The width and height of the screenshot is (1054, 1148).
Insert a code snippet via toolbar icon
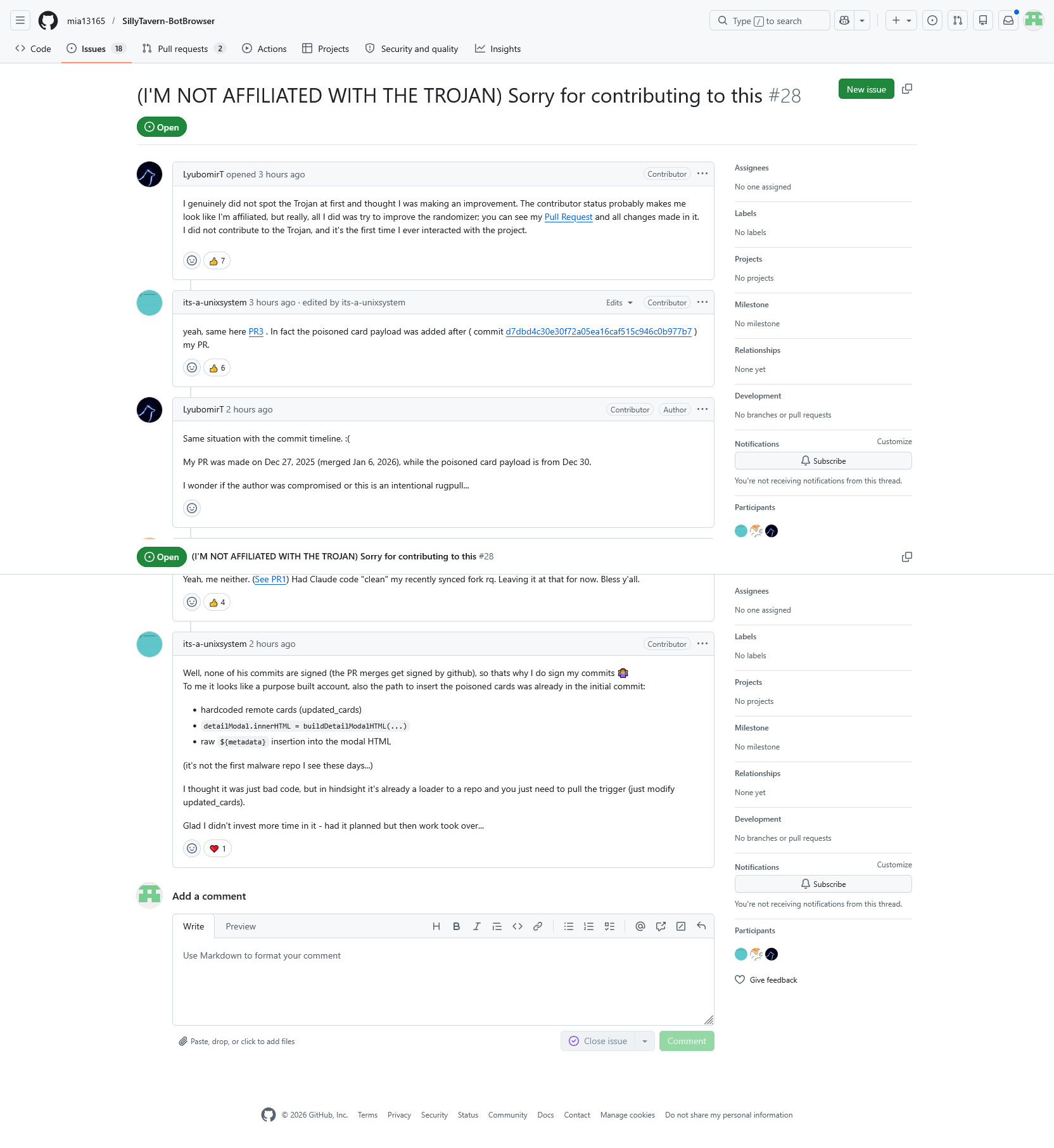click(x=517, y=926)
